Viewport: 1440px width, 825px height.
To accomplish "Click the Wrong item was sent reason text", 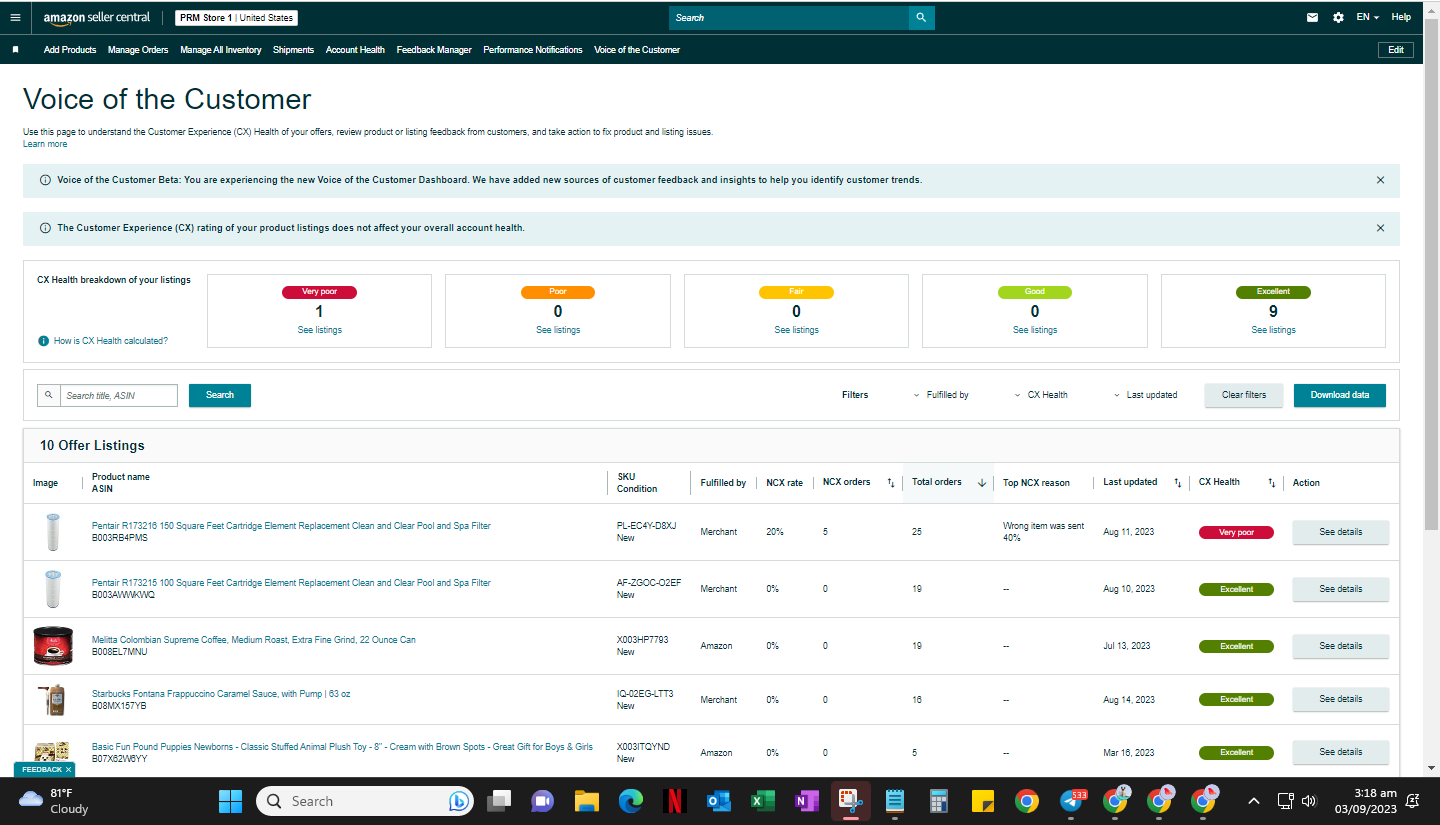I will pos(1043,526).
